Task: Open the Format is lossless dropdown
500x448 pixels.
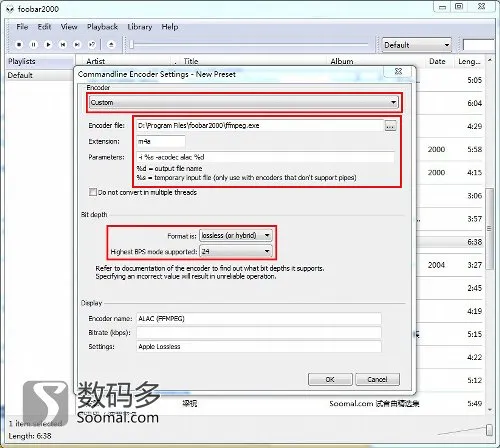Action: pyautogui.click(x=236, y=235)
